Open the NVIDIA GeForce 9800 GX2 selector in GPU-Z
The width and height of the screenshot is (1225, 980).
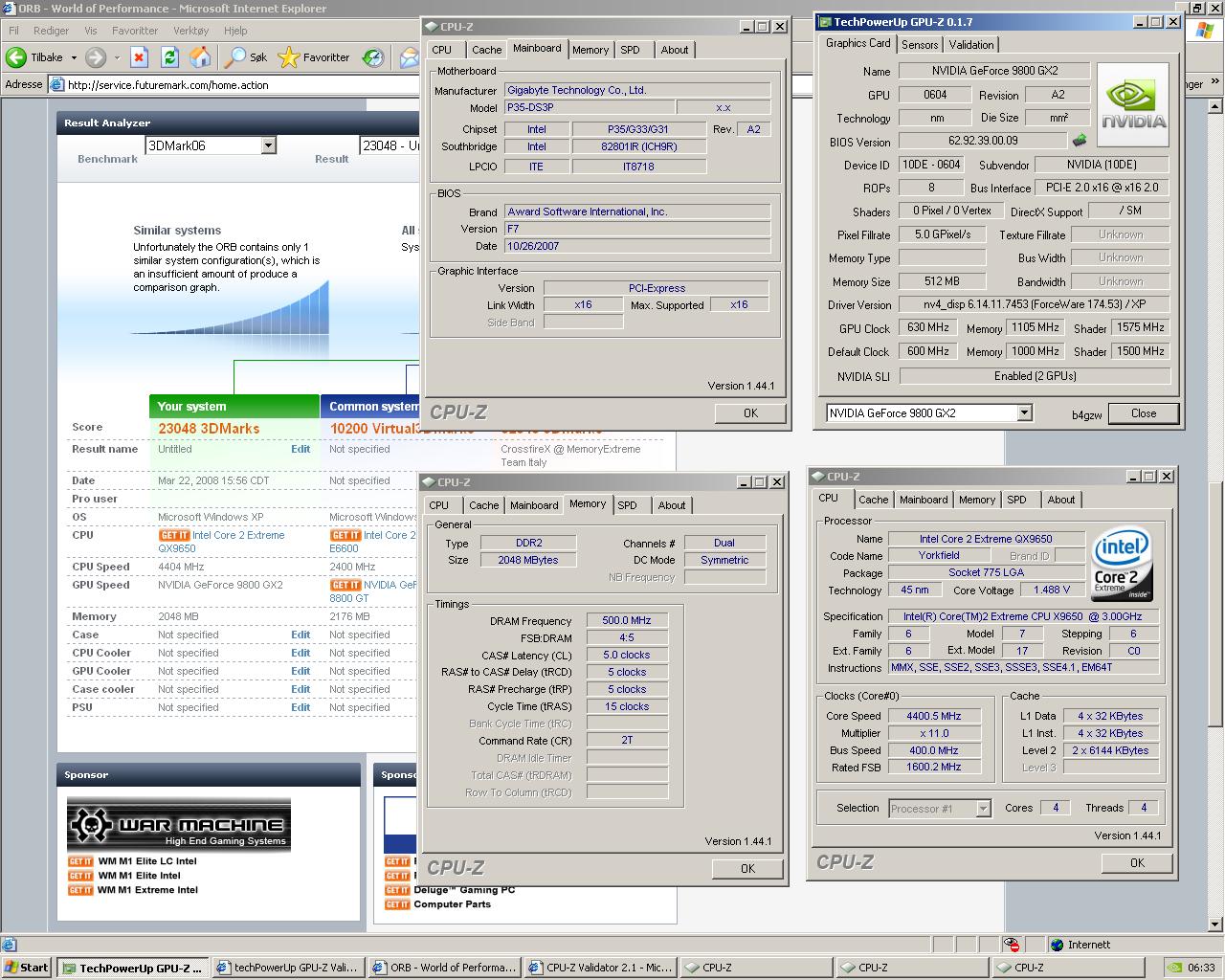1024,413
